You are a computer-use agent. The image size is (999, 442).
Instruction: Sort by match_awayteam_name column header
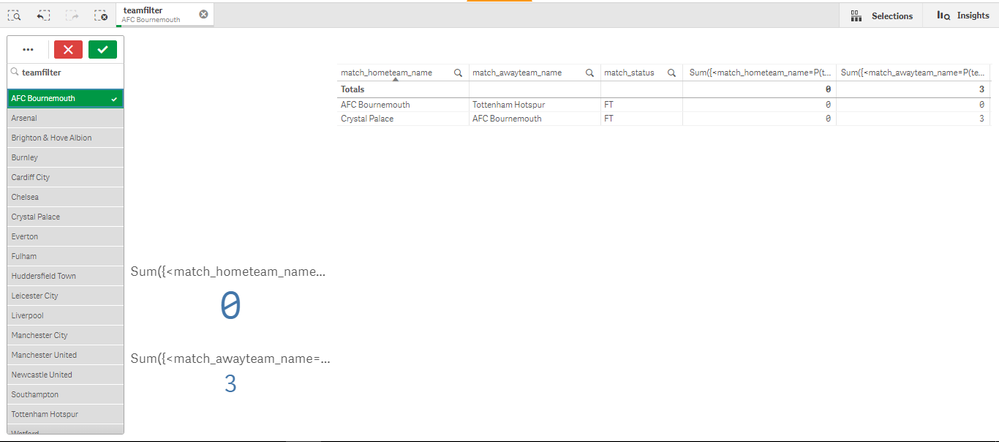click(517, 73)
